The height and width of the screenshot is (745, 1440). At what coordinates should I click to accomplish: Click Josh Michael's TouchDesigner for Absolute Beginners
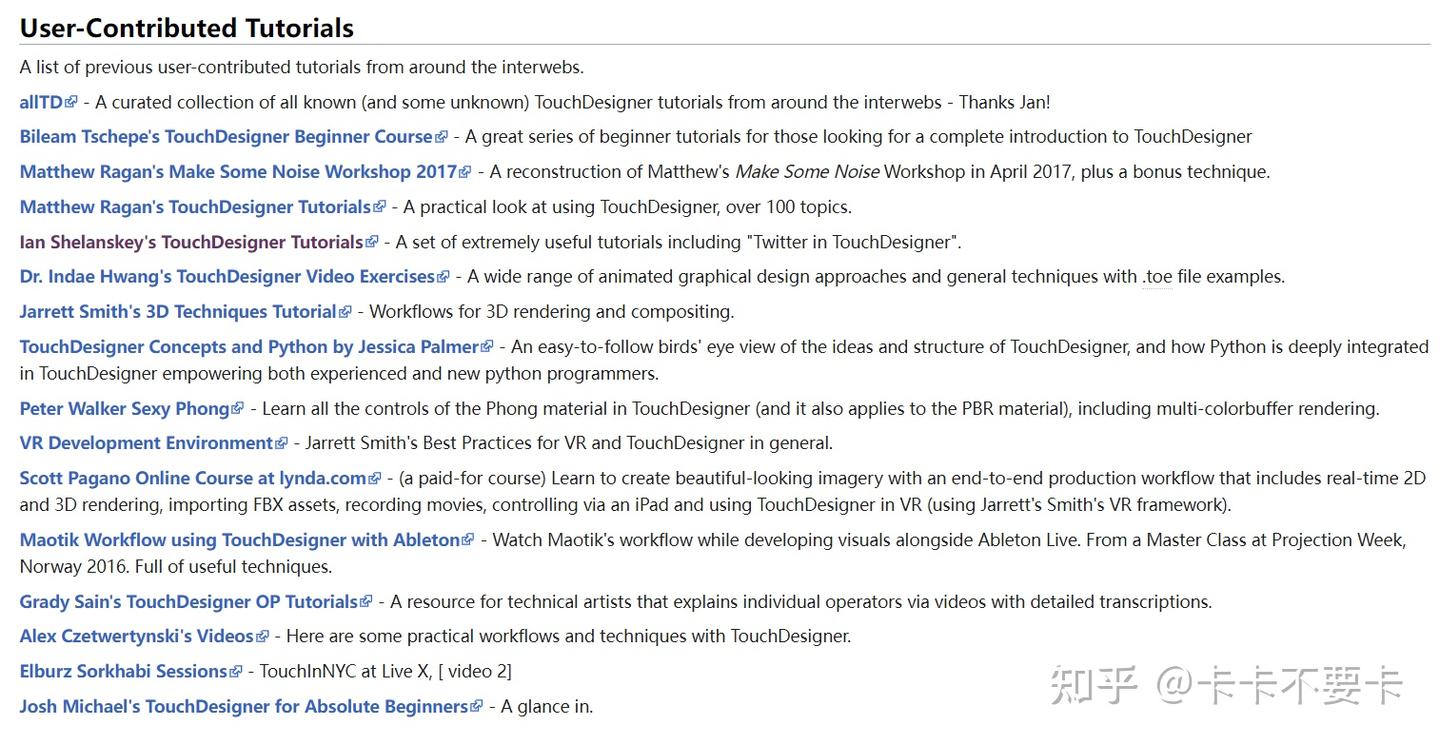tap(243, 706)
